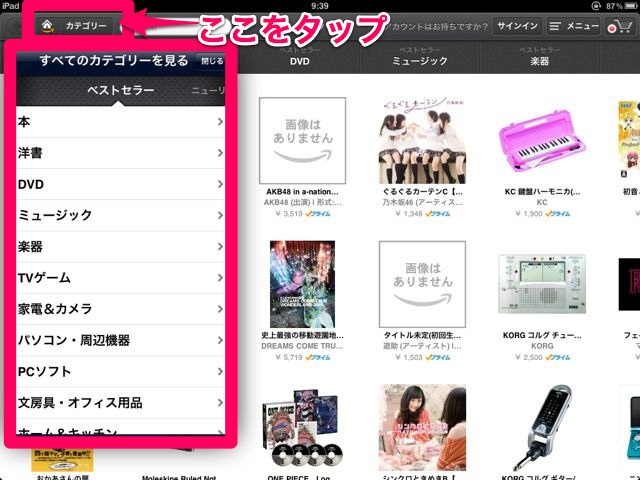The height and width of the screenshot is (480, 640).
Task: Expand chevron on ミュージック row
Action: tap(220, 215)
